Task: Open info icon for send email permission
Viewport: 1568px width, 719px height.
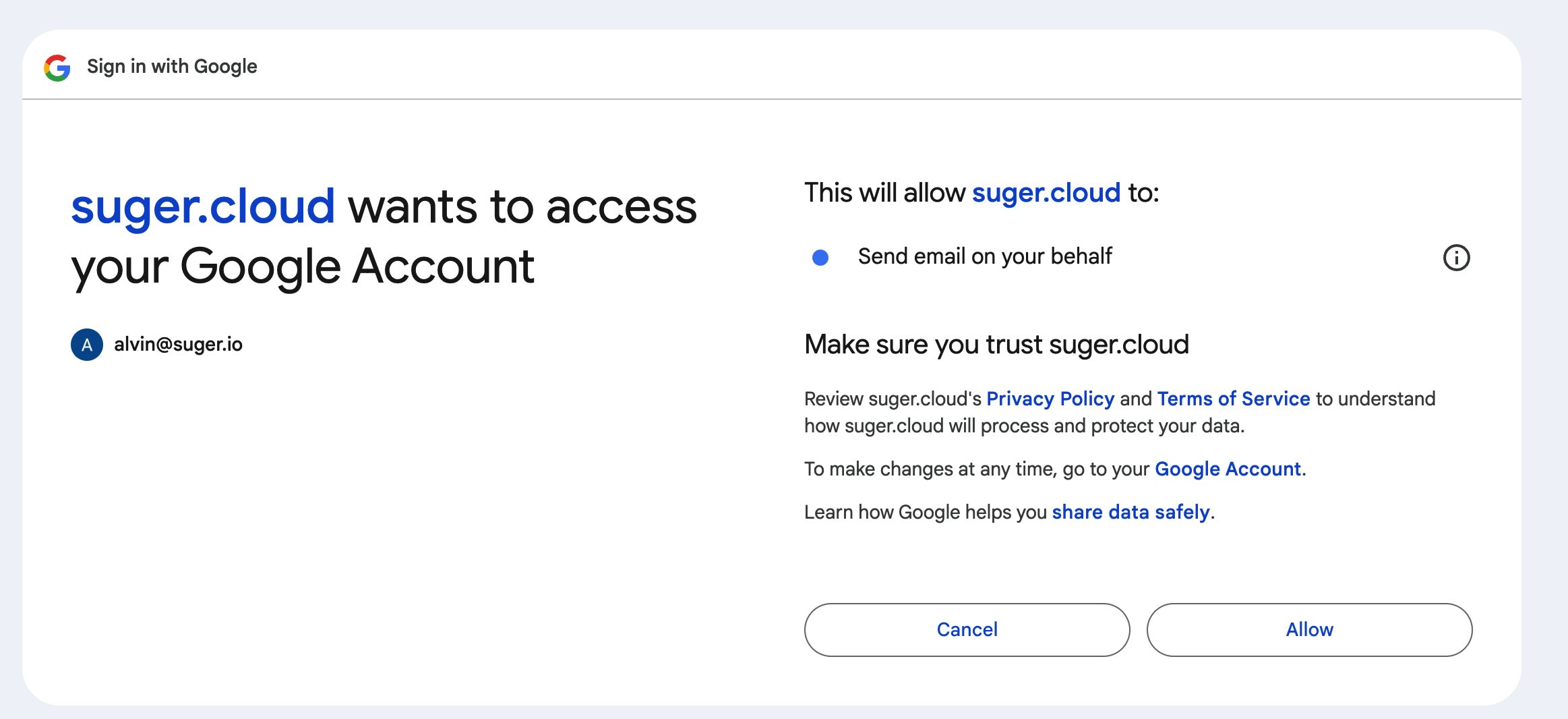Action: tap(1456, 258)
